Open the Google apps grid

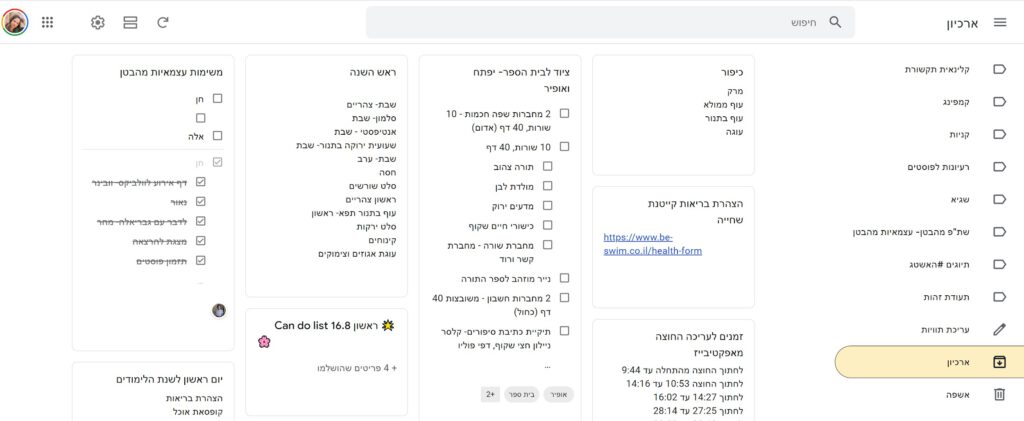[x=47, y=22]
